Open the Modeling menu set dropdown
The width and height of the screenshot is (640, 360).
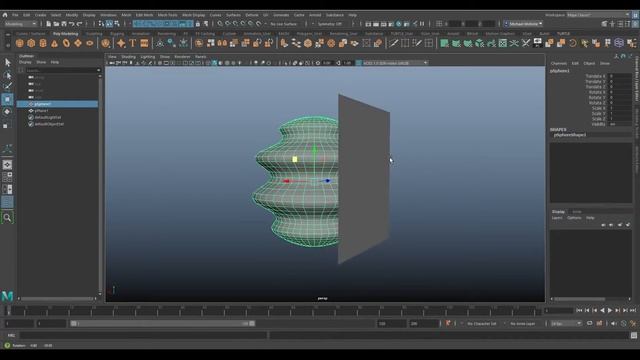[21, 24]
